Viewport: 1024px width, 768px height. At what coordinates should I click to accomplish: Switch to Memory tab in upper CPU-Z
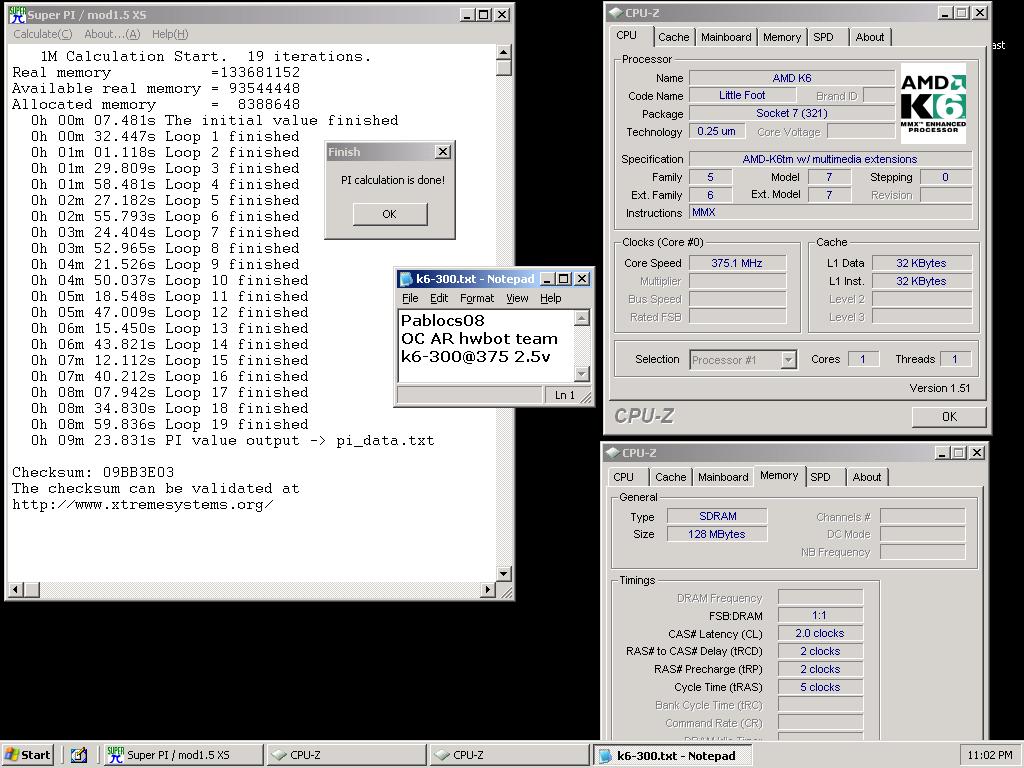pyautogui.click(x=782, y=37)
